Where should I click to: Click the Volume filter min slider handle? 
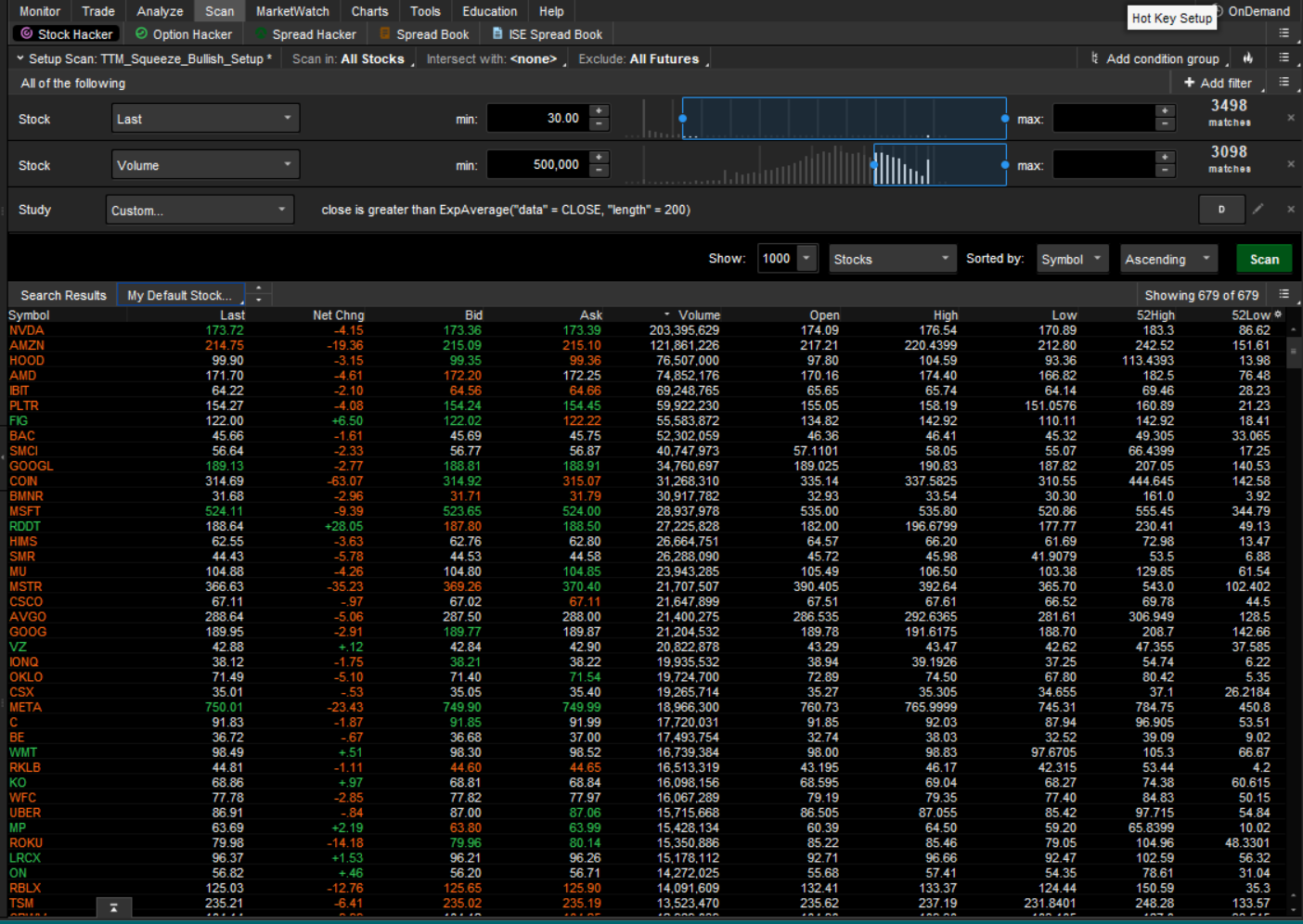pos(874,165)
